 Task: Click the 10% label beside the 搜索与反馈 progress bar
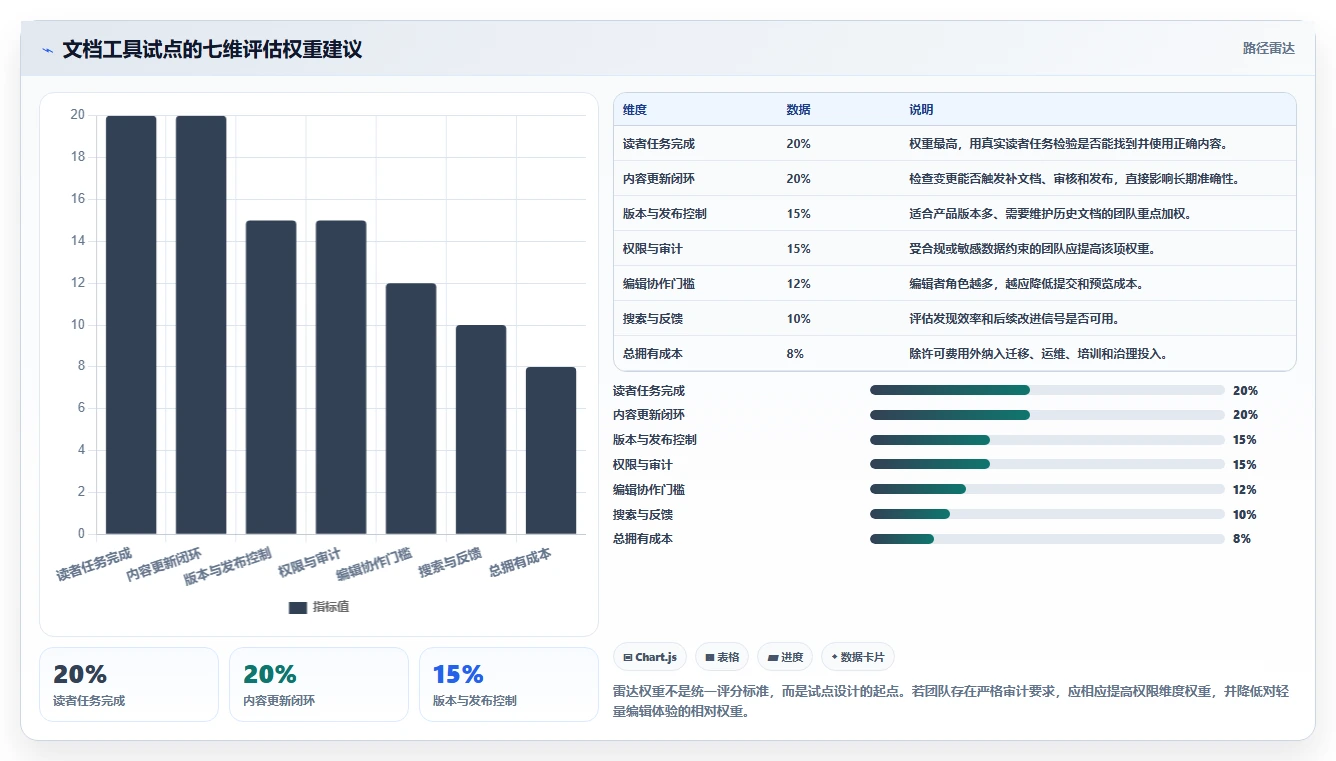[1245, 515]
